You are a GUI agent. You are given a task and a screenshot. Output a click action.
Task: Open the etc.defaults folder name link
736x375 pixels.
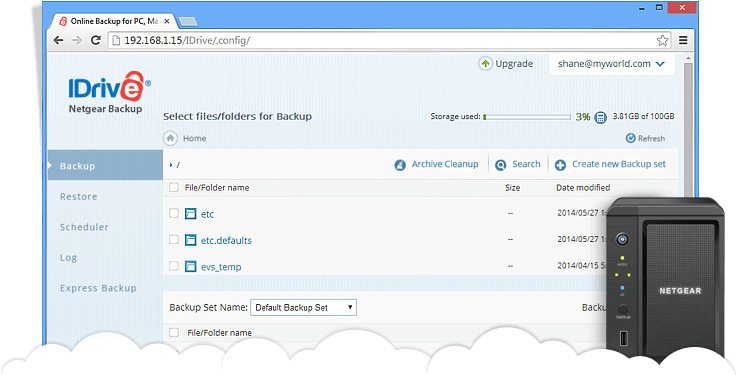click(226, 240)
